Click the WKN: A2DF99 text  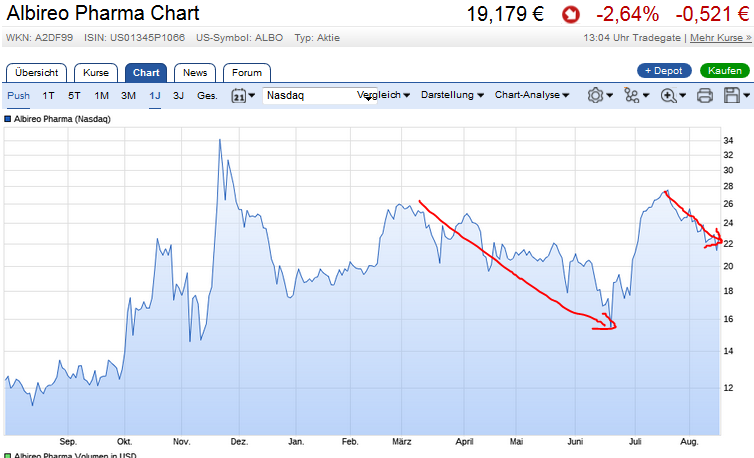(x=39, y=38)
